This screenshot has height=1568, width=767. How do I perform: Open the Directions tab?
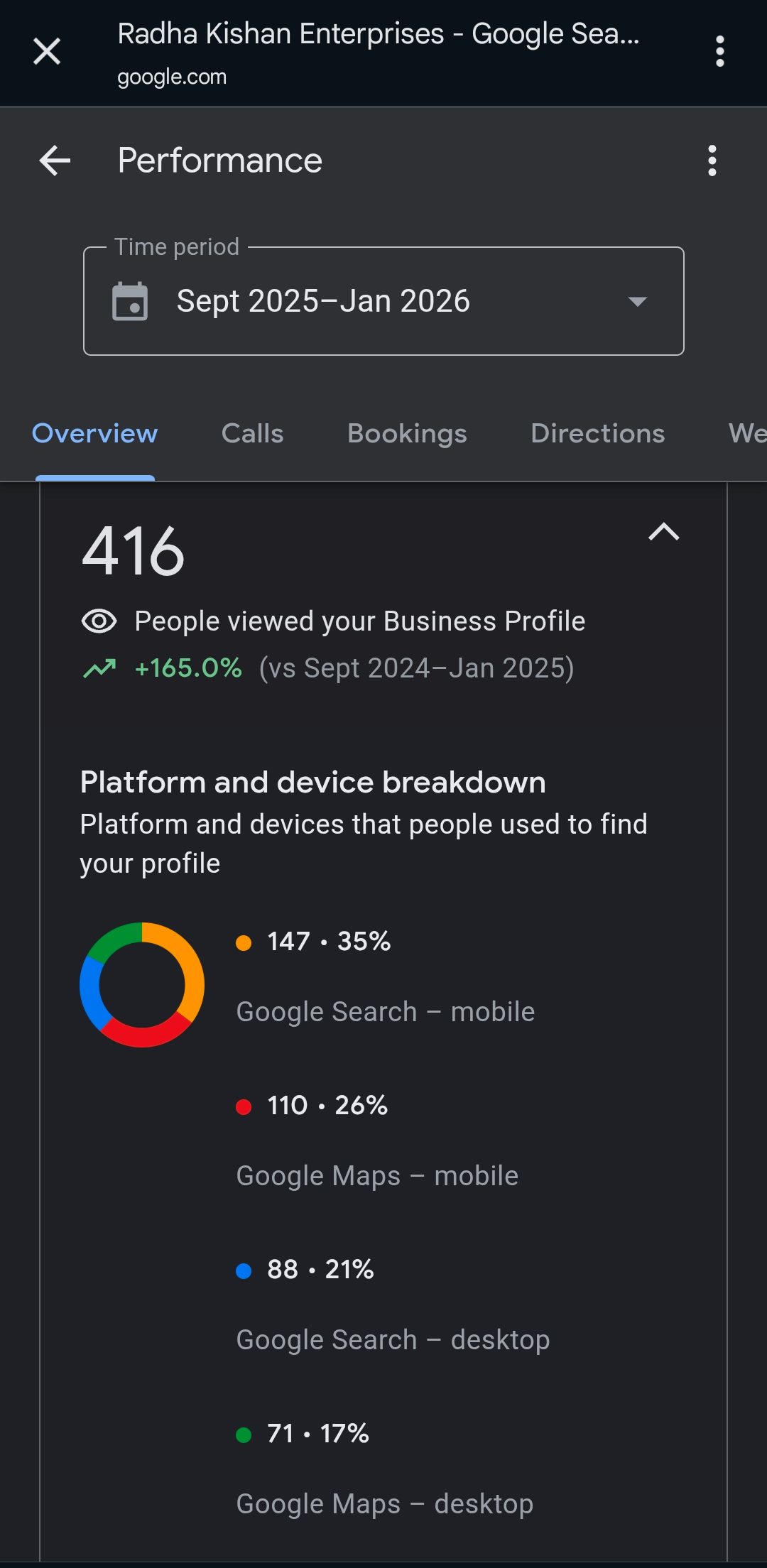[x=597, y=433]
